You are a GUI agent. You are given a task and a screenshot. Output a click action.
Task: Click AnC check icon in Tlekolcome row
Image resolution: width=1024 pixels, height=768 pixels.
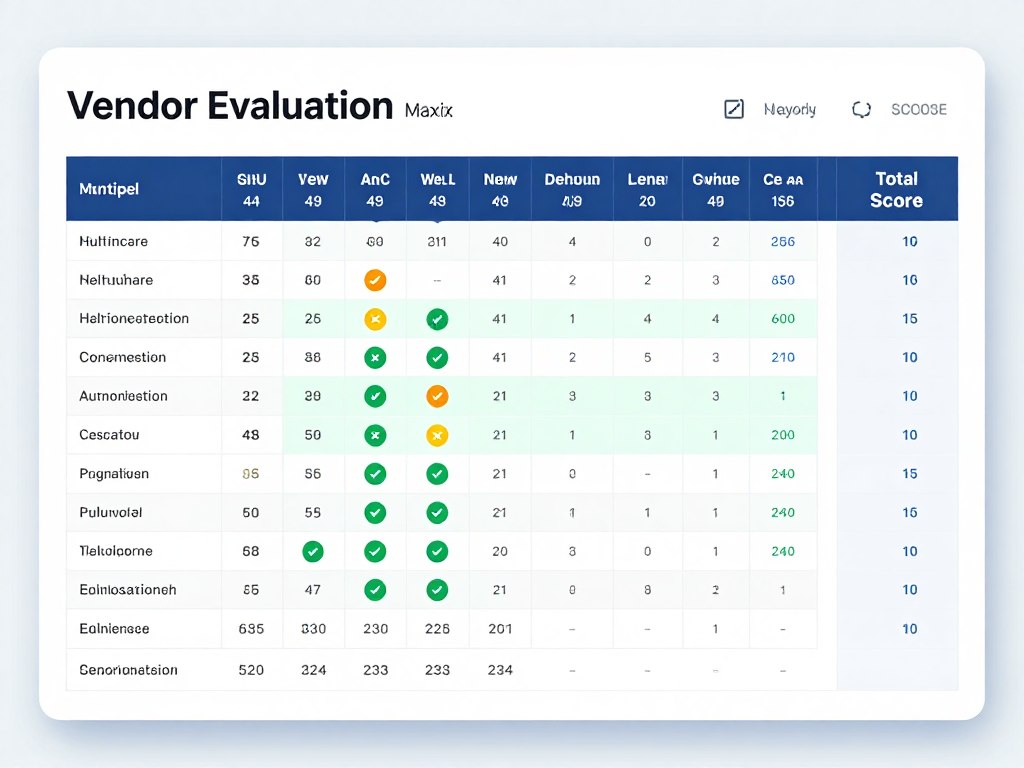(375, 552)
